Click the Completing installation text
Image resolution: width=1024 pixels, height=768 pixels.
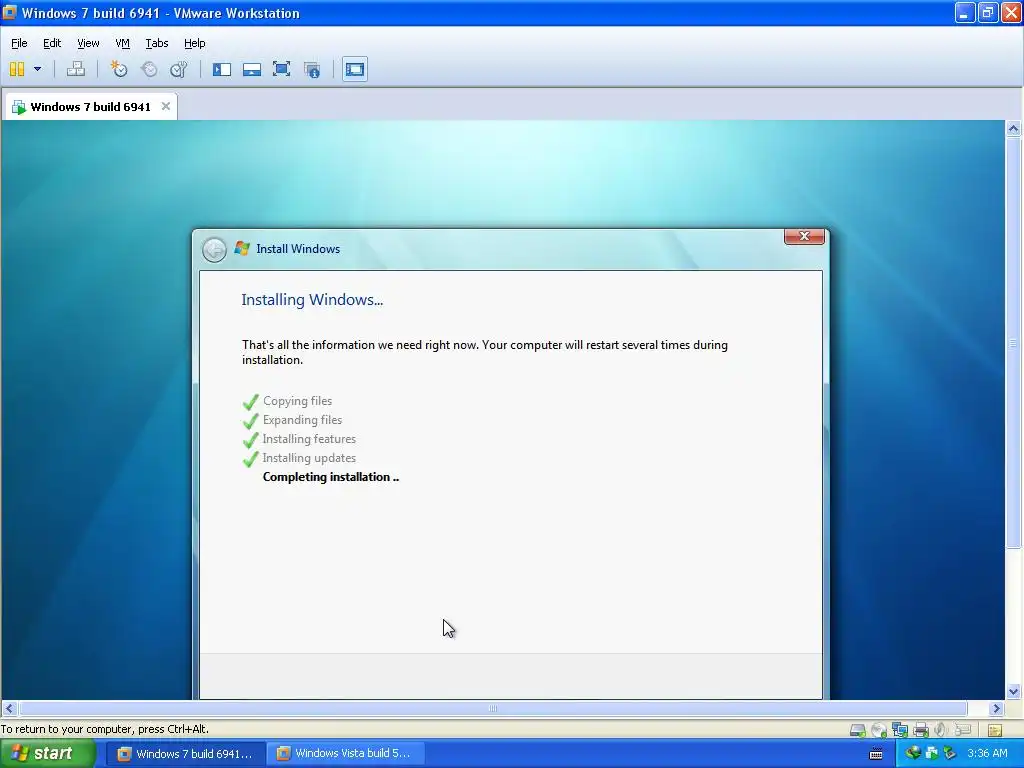(x=330, y=477)
